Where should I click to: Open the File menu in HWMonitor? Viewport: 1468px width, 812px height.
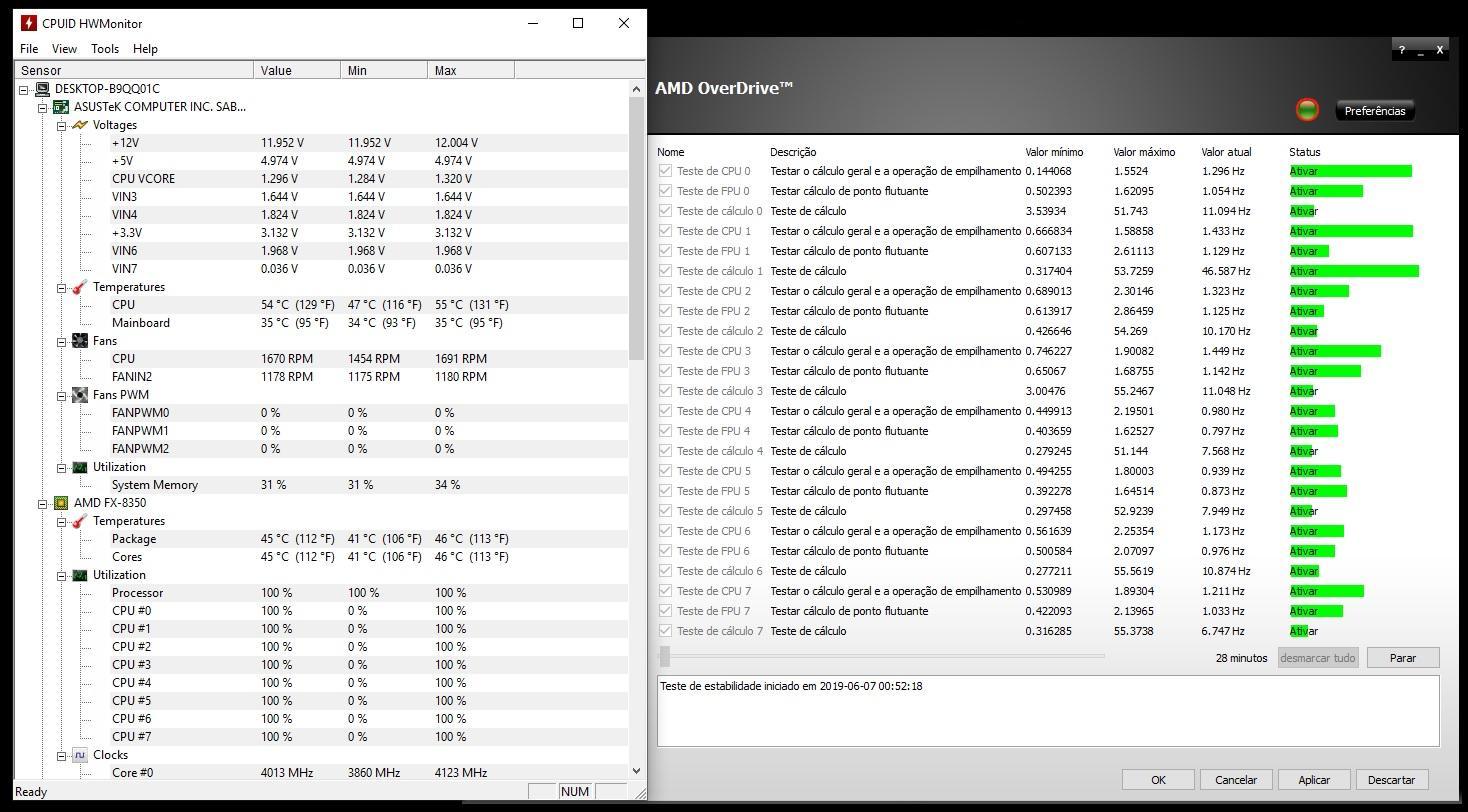(x=29, y=48)
